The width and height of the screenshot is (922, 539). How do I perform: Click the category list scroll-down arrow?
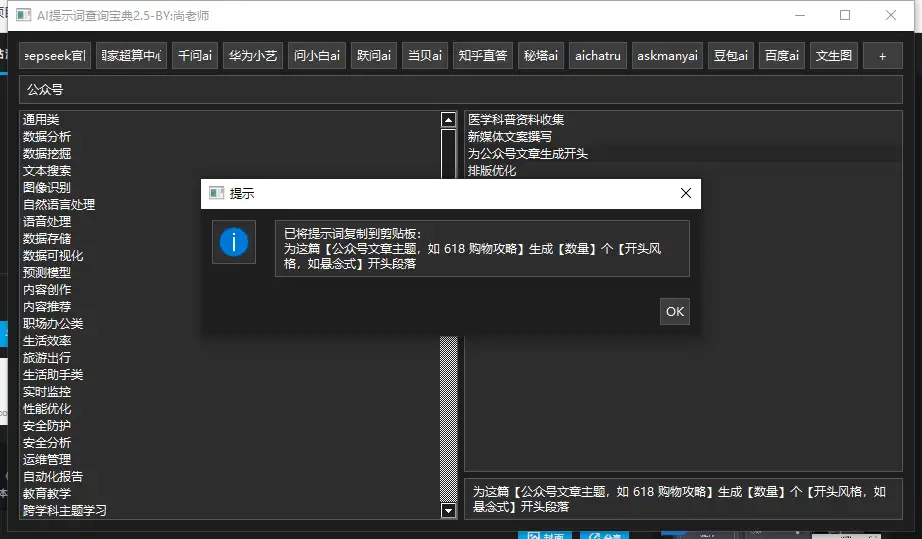tap(449, 511)
